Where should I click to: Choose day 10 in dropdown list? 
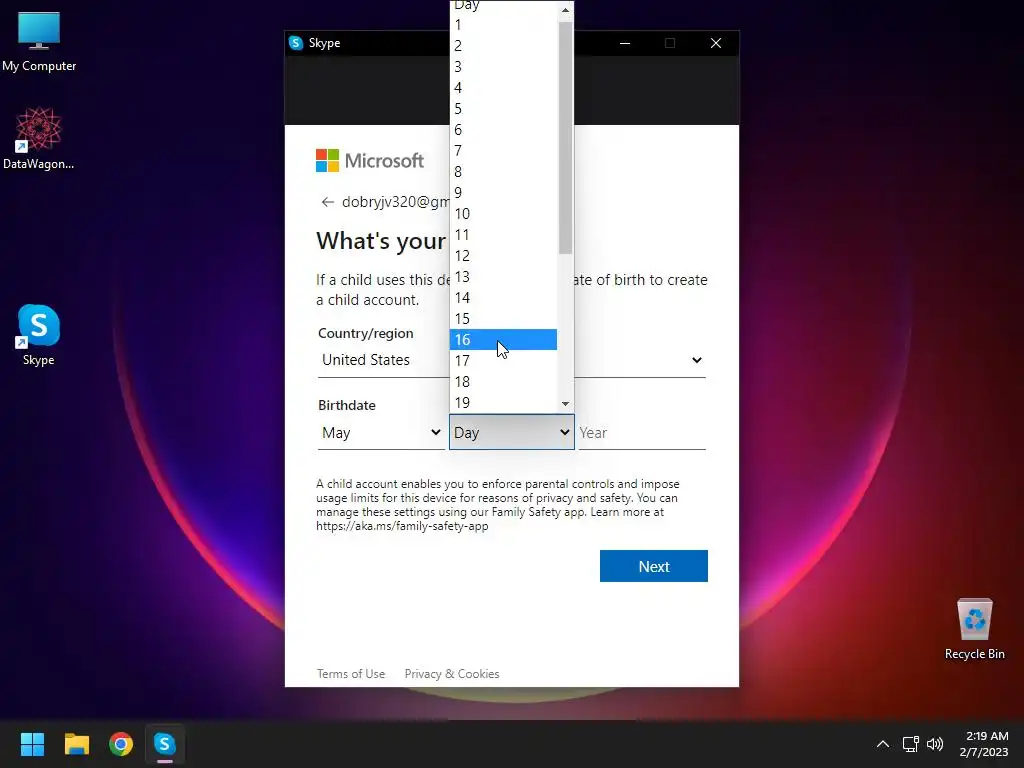click(x=503, y=214)
